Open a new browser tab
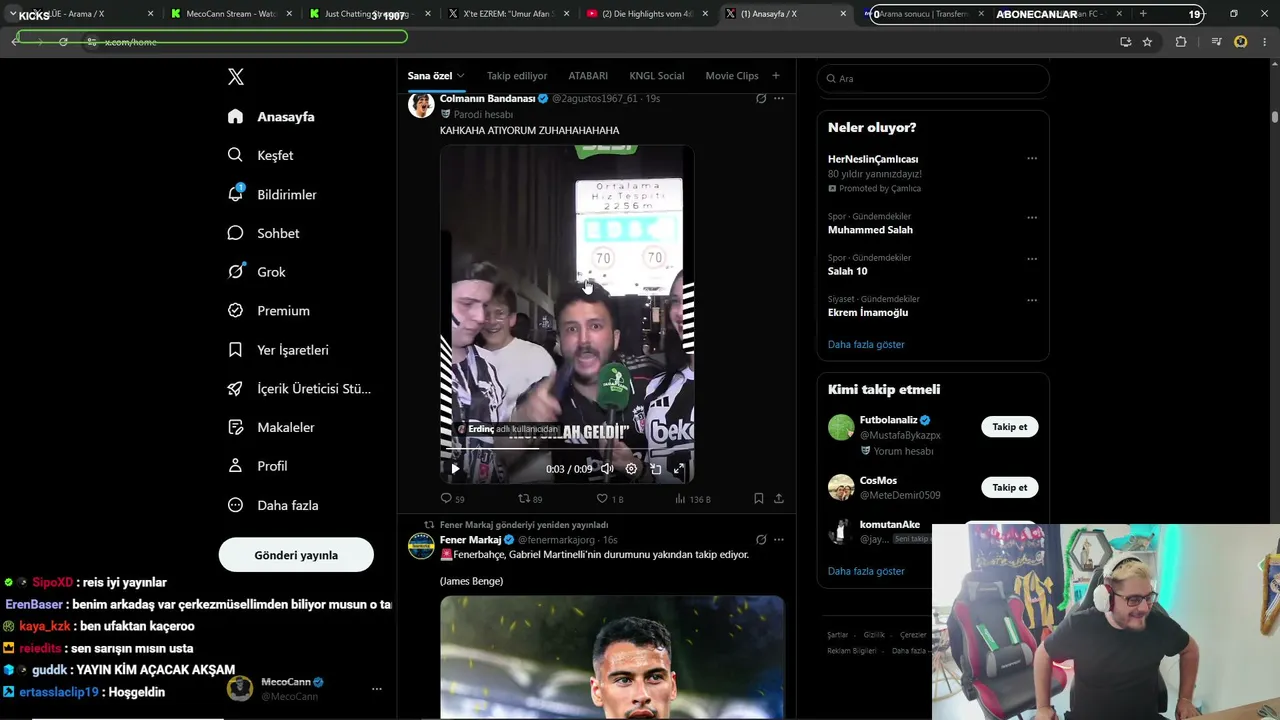The image size is (1280, 720). point(1143,14)
